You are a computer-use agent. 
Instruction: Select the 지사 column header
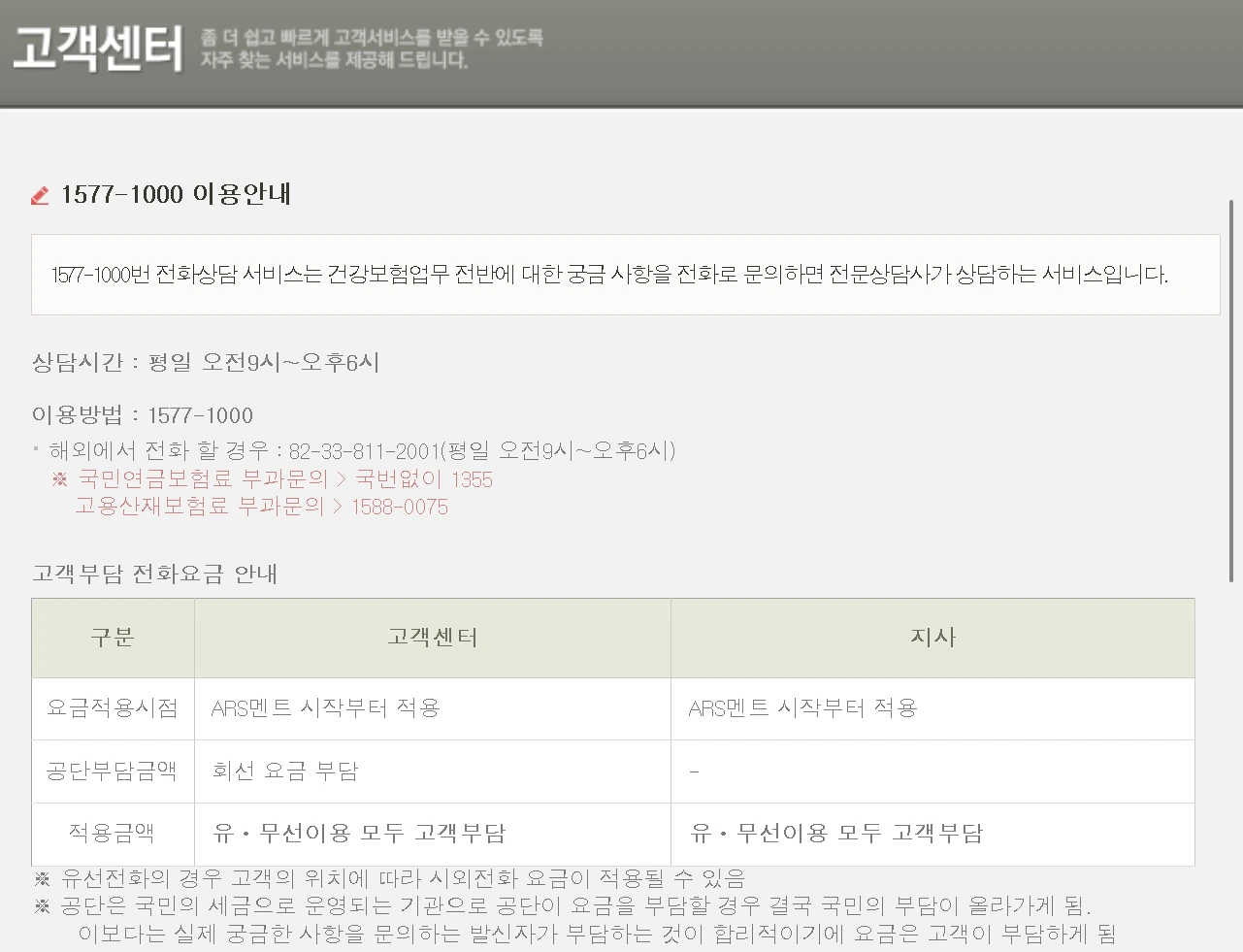click(x=932, y=638)
